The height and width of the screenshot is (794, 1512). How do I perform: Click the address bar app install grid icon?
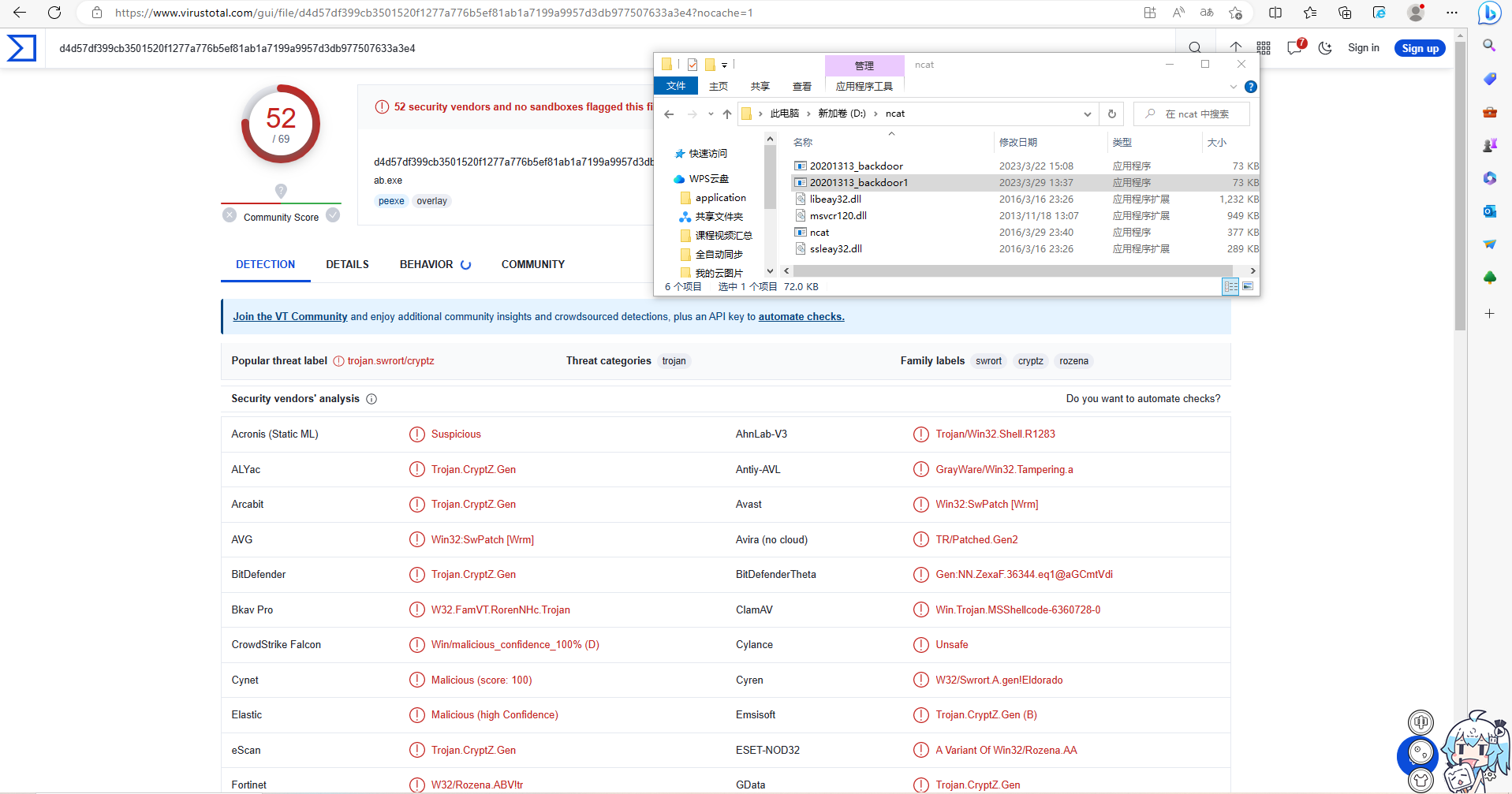1150,13
